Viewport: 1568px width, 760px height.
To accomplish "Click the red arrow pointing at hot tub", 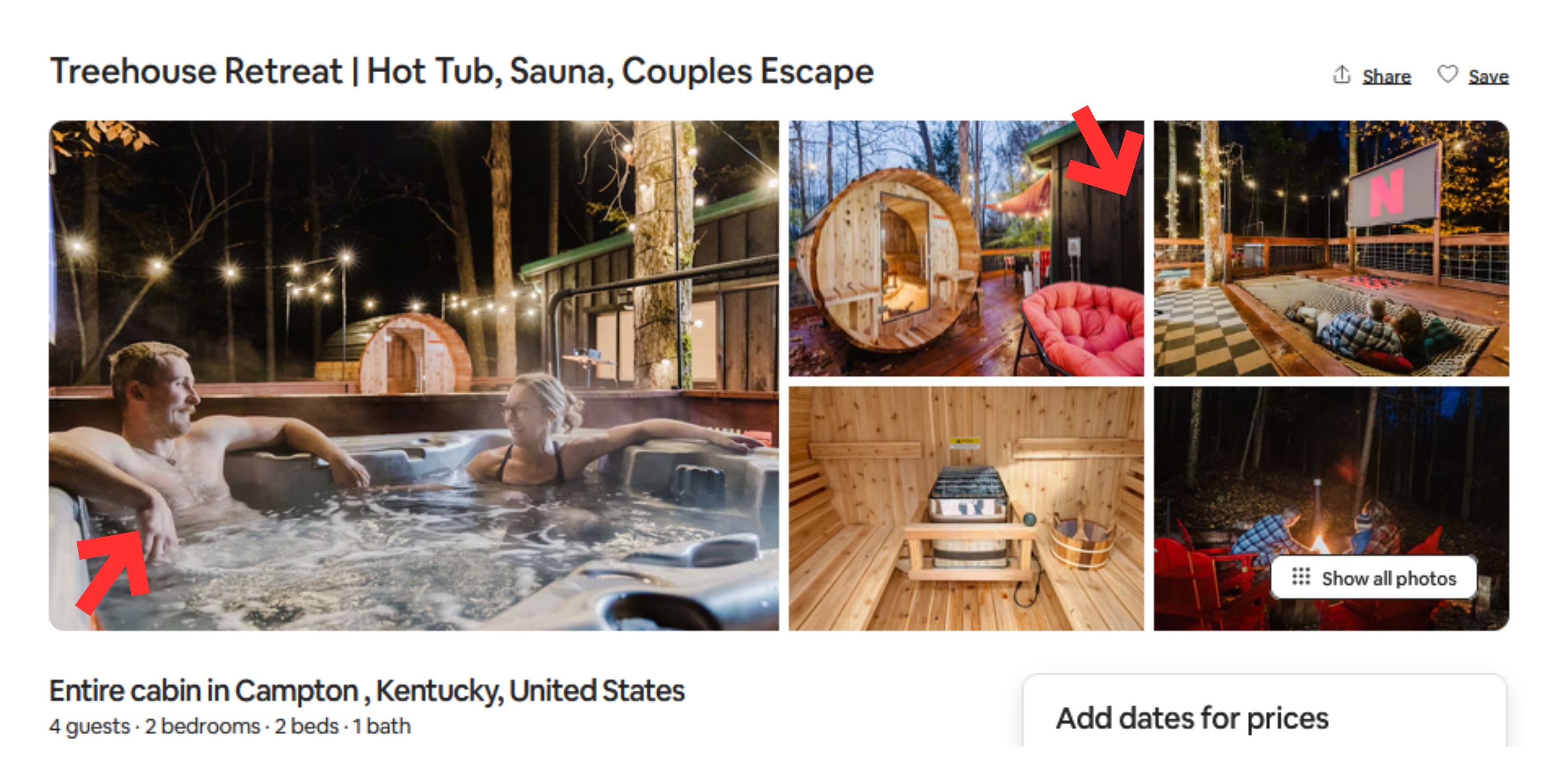I will click(114, 573).
